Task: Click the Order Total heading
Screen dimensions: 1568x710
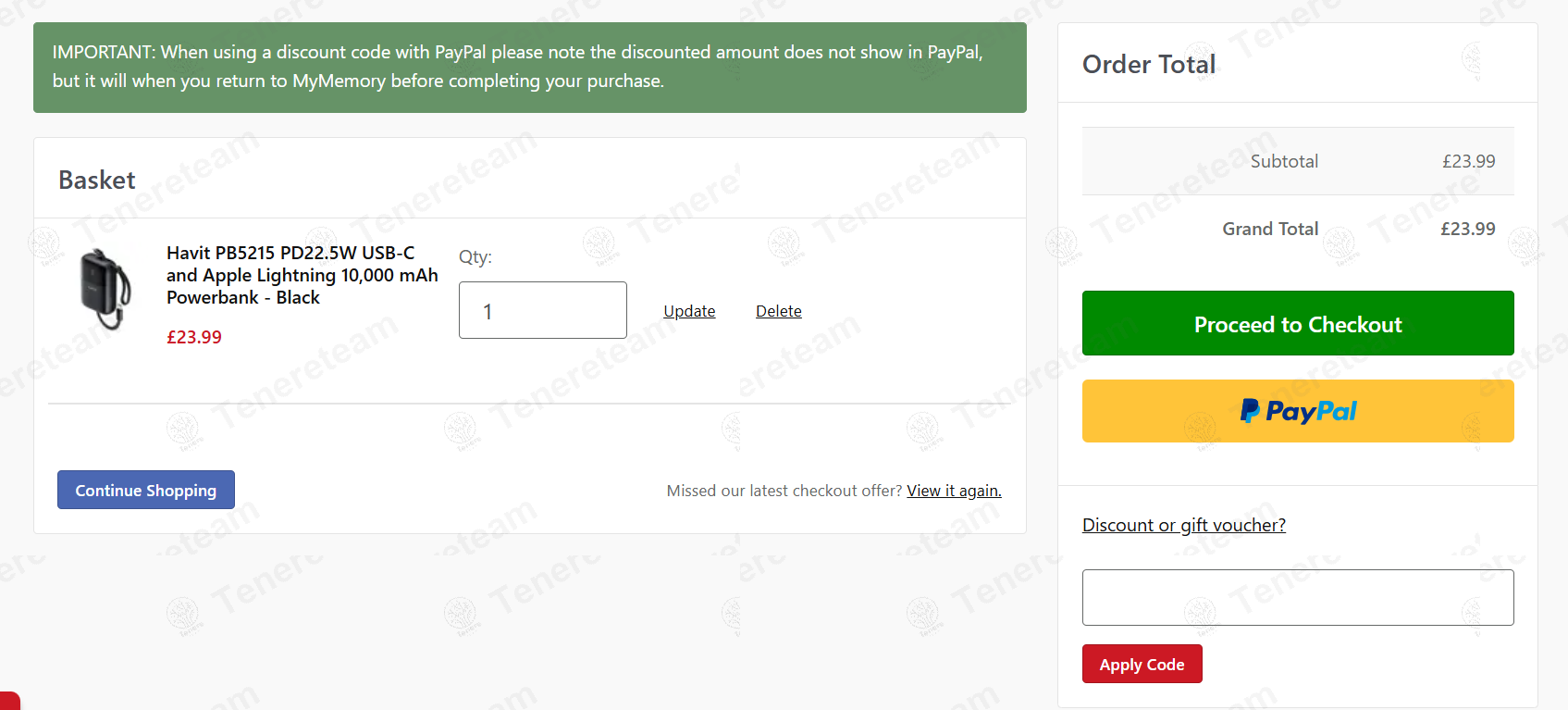Action: coord(1149,64)
